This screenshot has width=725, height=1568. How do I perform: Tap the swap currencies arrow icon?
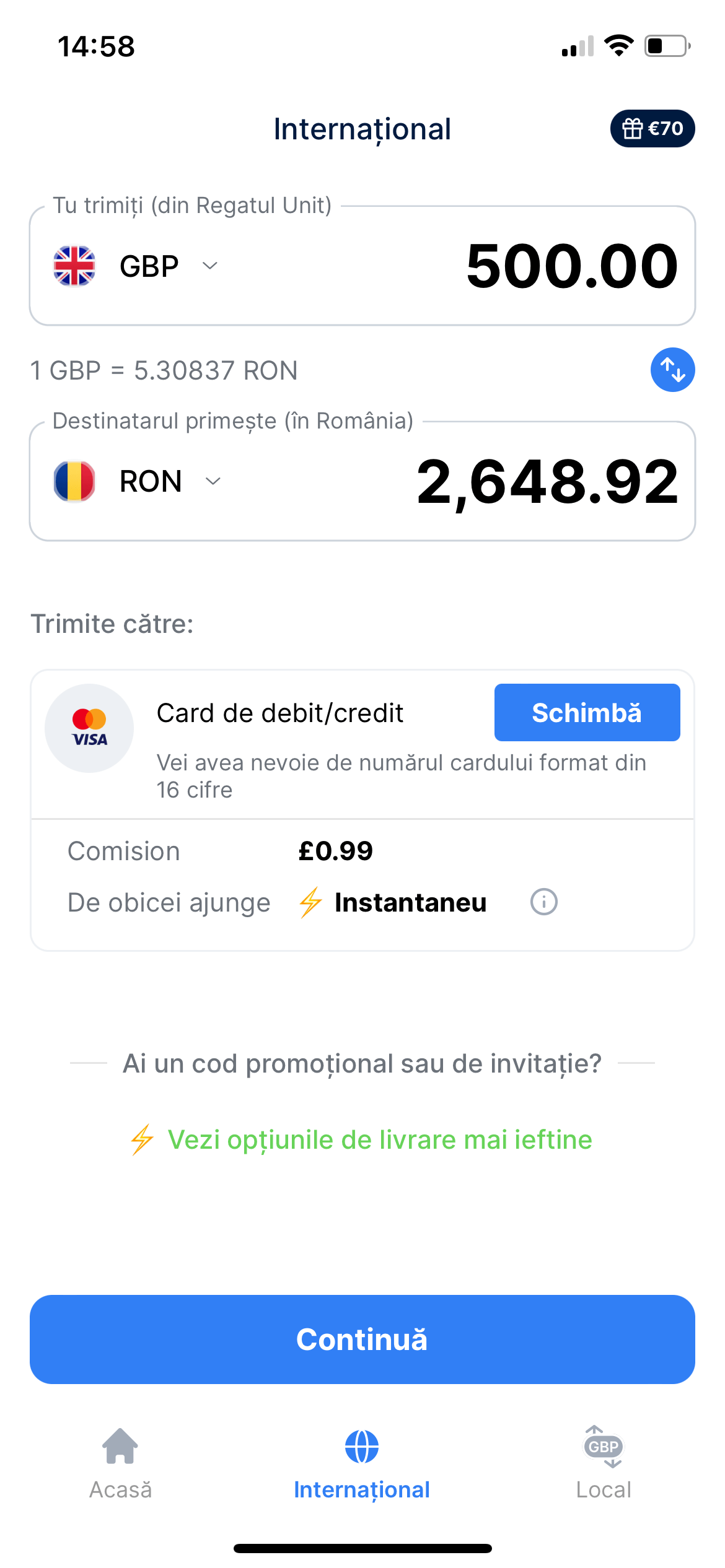[672, 370]
